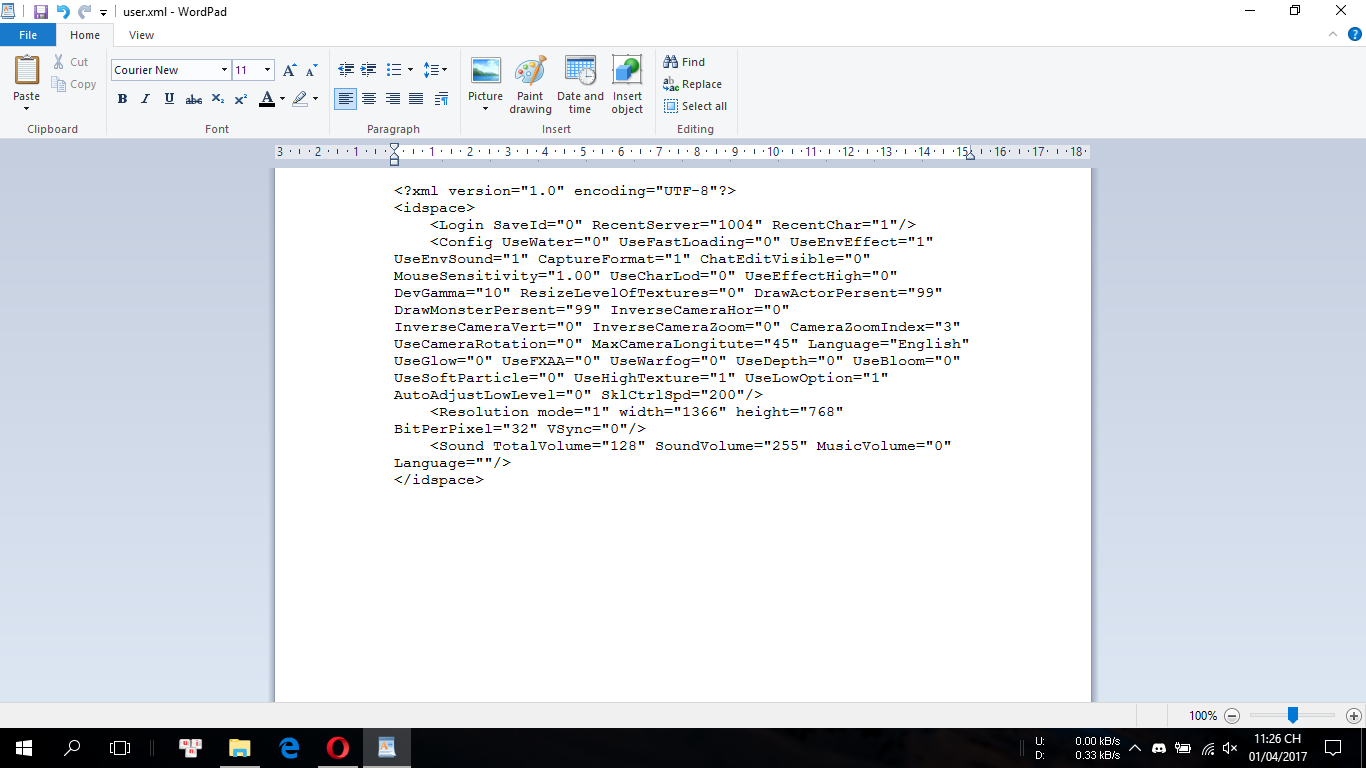The image size is (1366, 768).
Task: Open the File menu
Action: point(28,35)
